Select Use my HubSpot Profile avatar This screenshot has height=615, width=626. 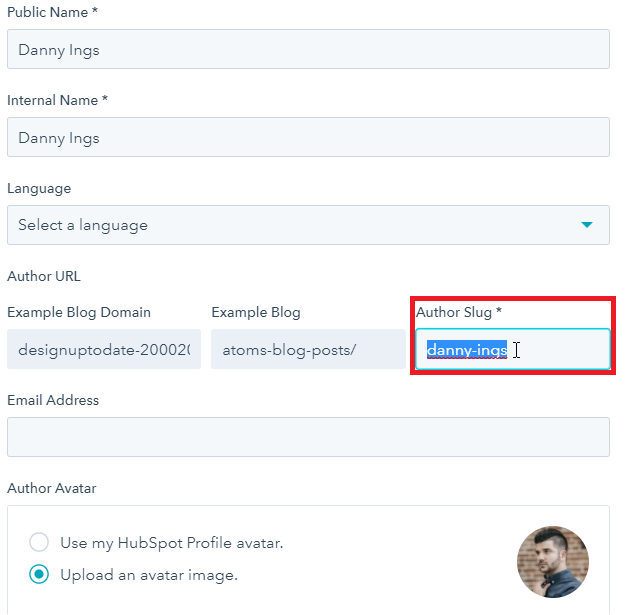[x=39, y=543]
